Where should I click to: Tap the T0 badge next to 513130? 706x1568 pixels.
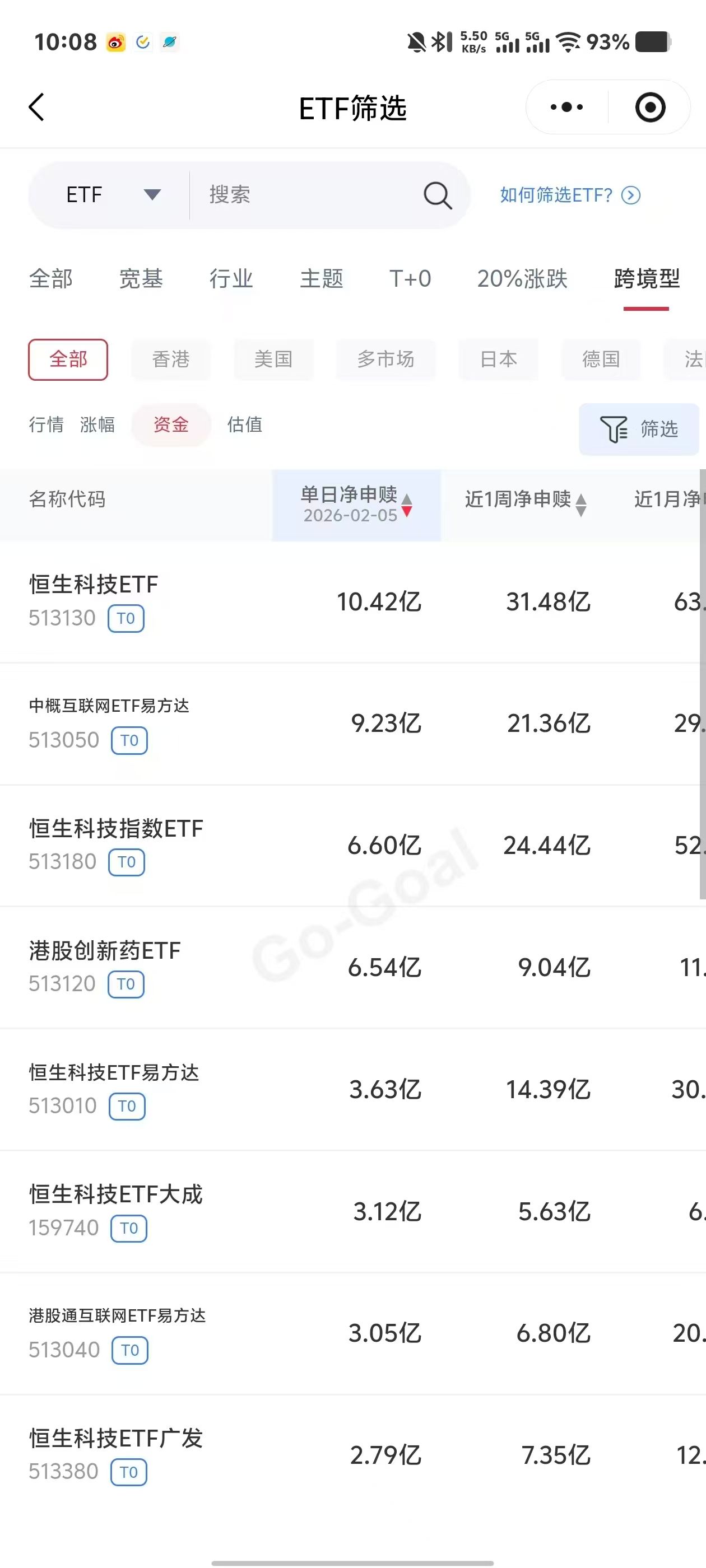[x=126, y=618]
